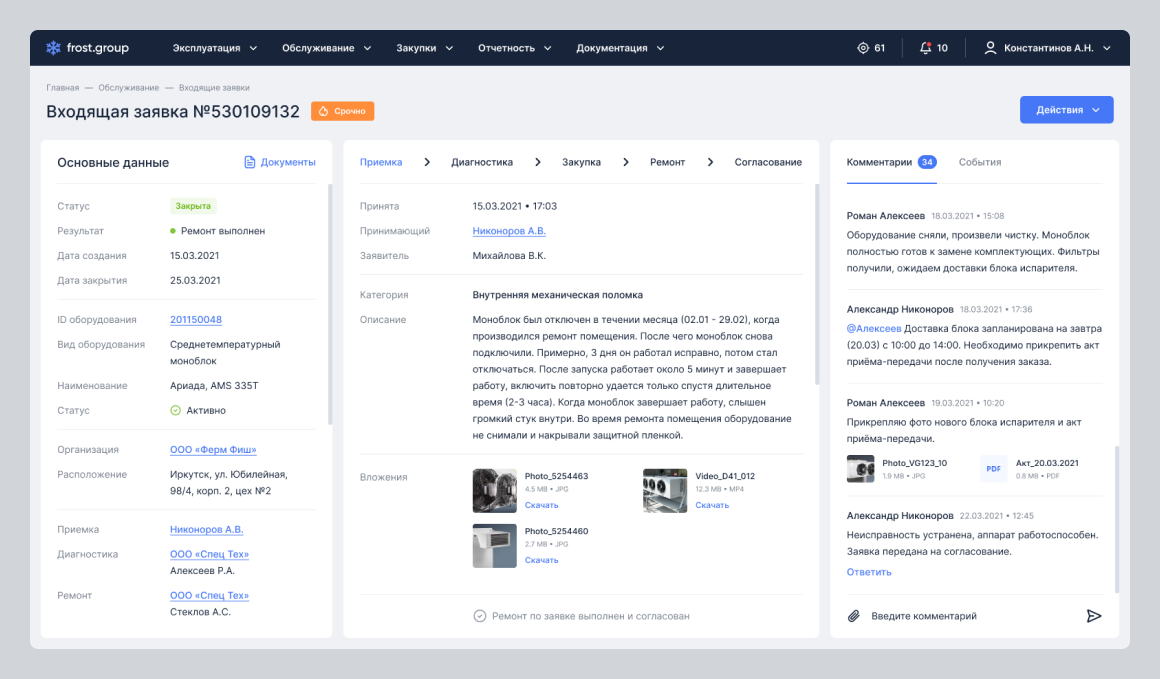Click the @Алексеев mention
Image resolution: width=1160 pixels, height=679 pixels.
pos(874,328)
